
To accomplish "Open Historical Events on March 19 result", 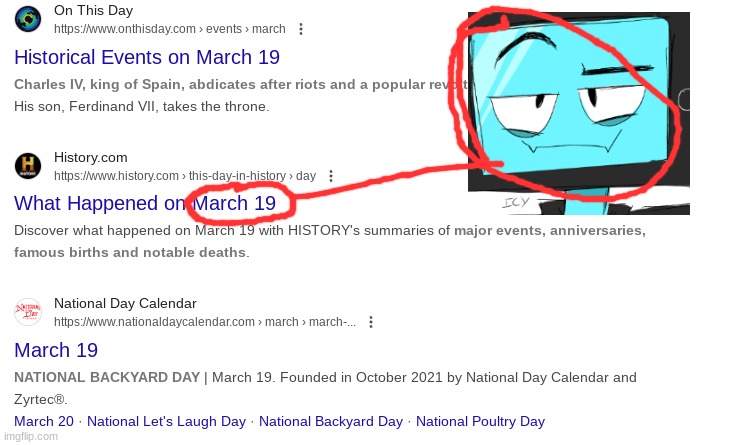I will pos(147,57).
